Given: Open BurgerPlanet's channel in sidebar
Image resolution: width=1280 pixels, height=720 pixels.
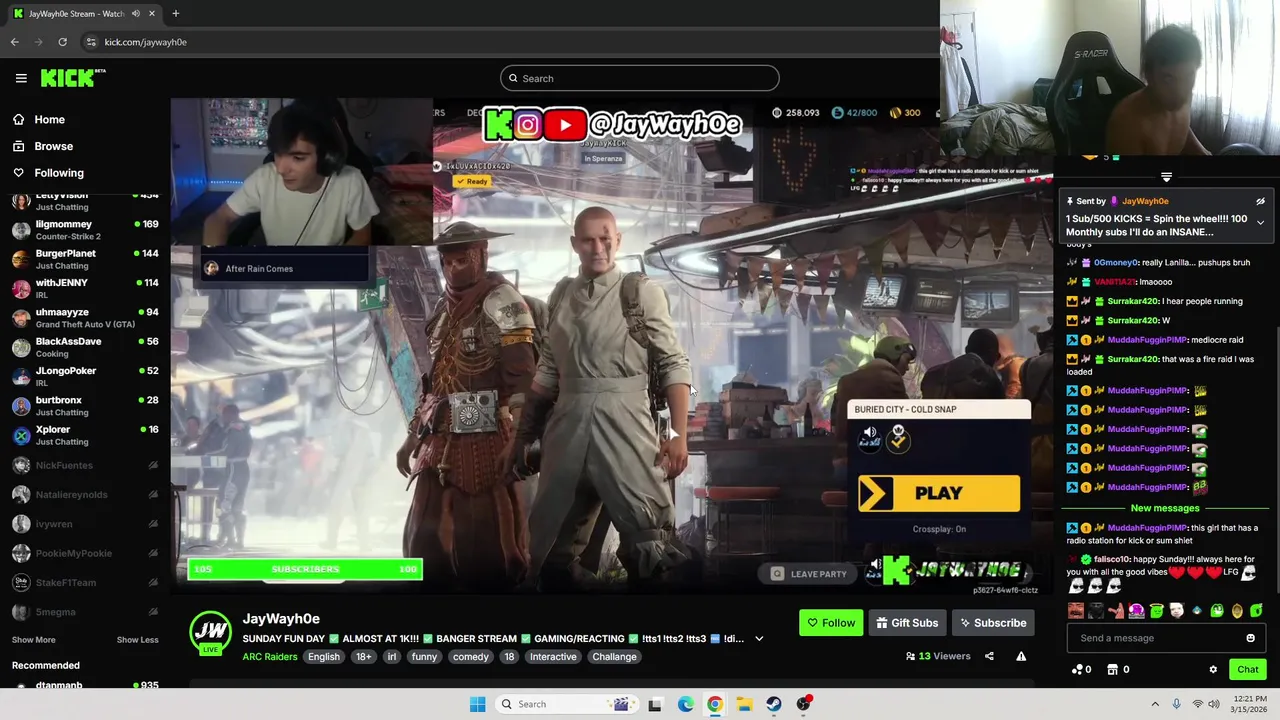Looking at the screenshot, I should (84, 259).
